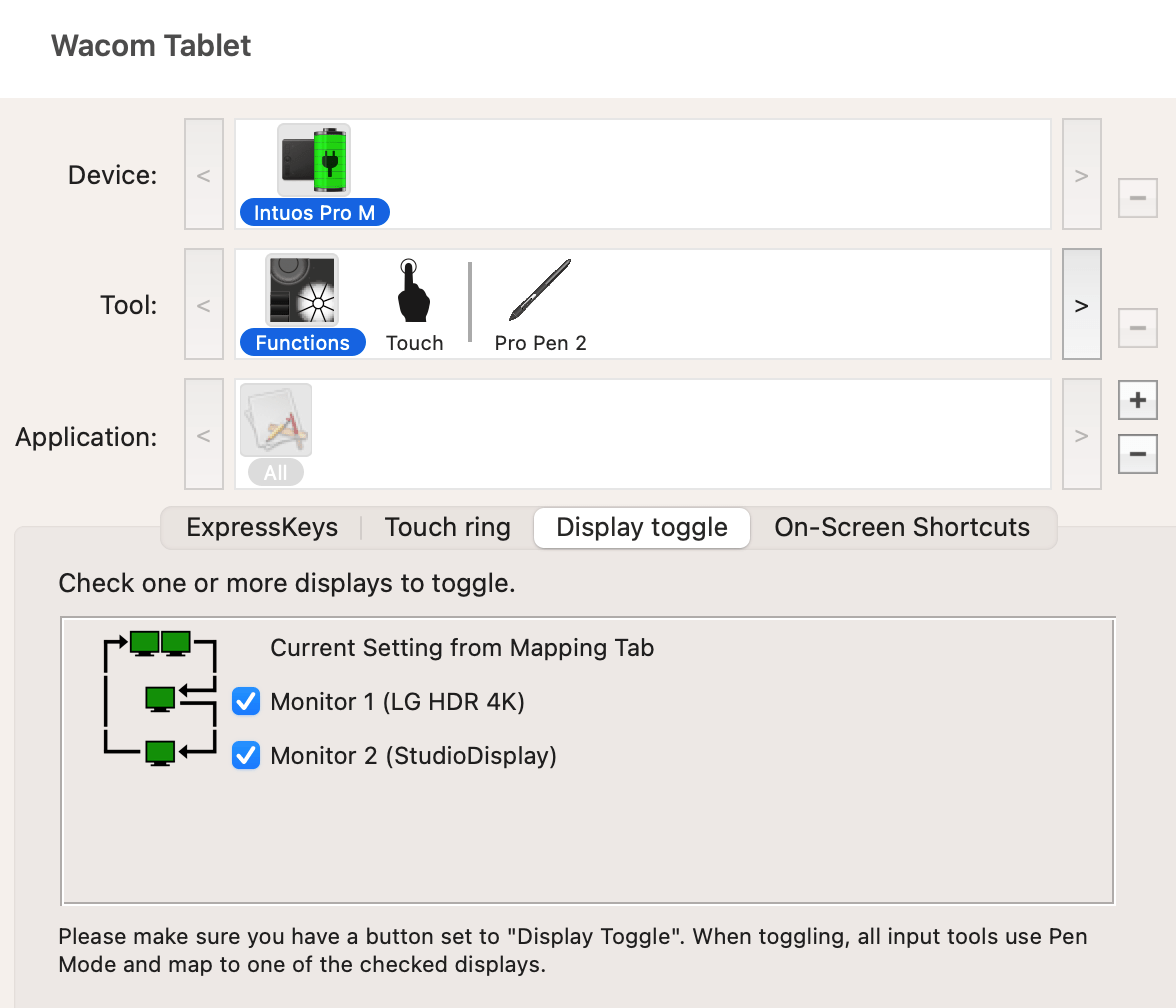The height and width of the screenshot is (1008, 1176).
Task: Click the Current Setting from Mapping Tab label
Action: coord(462,648)
